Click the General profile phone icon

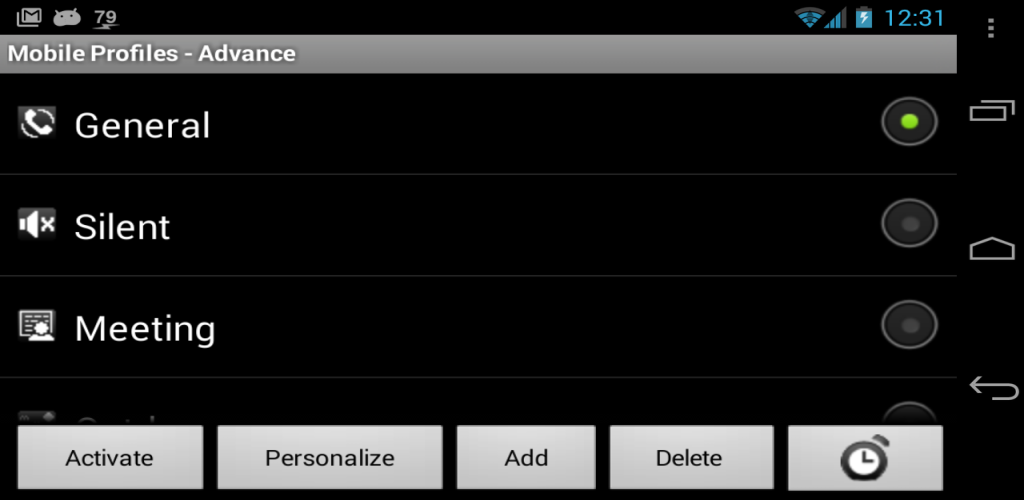(37, 123)
